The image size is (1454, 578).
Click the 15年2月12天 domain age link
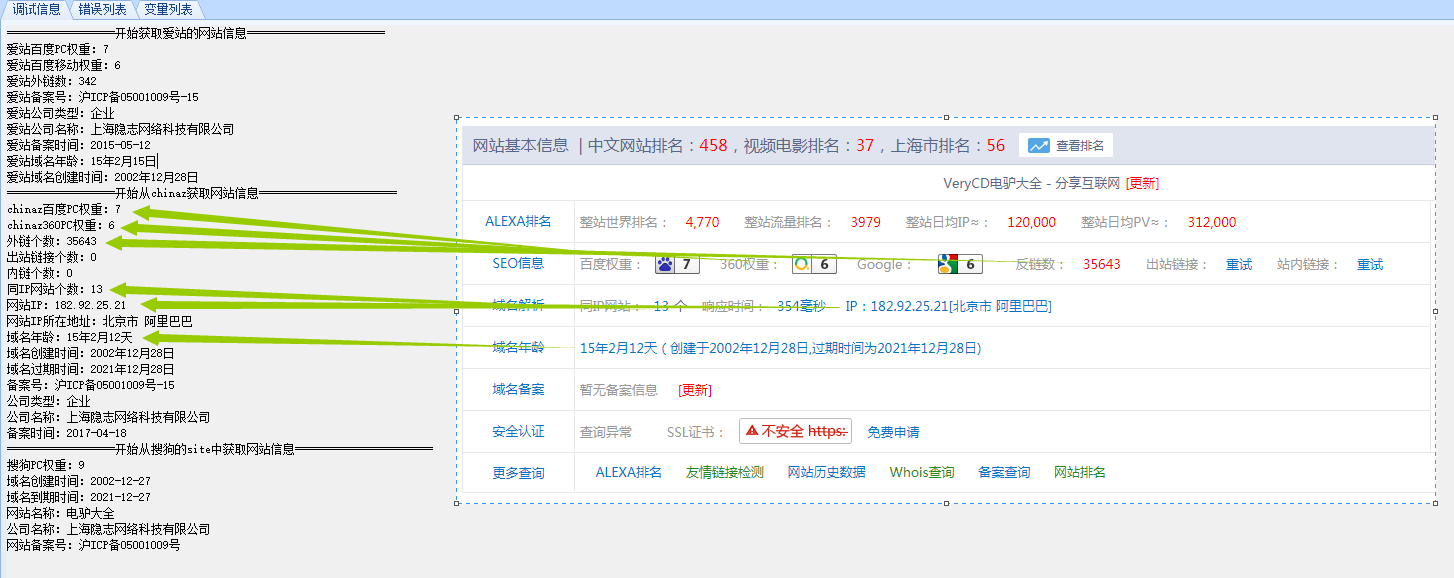[618, 348]
